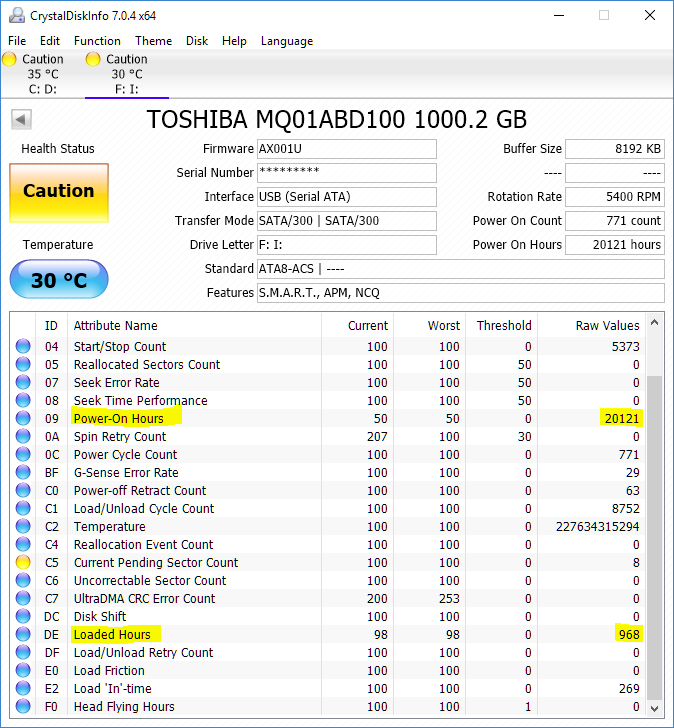Select the Load 'In'-time attribute row
The width and height of the screenshot is (674, 728).
(328, 689)
